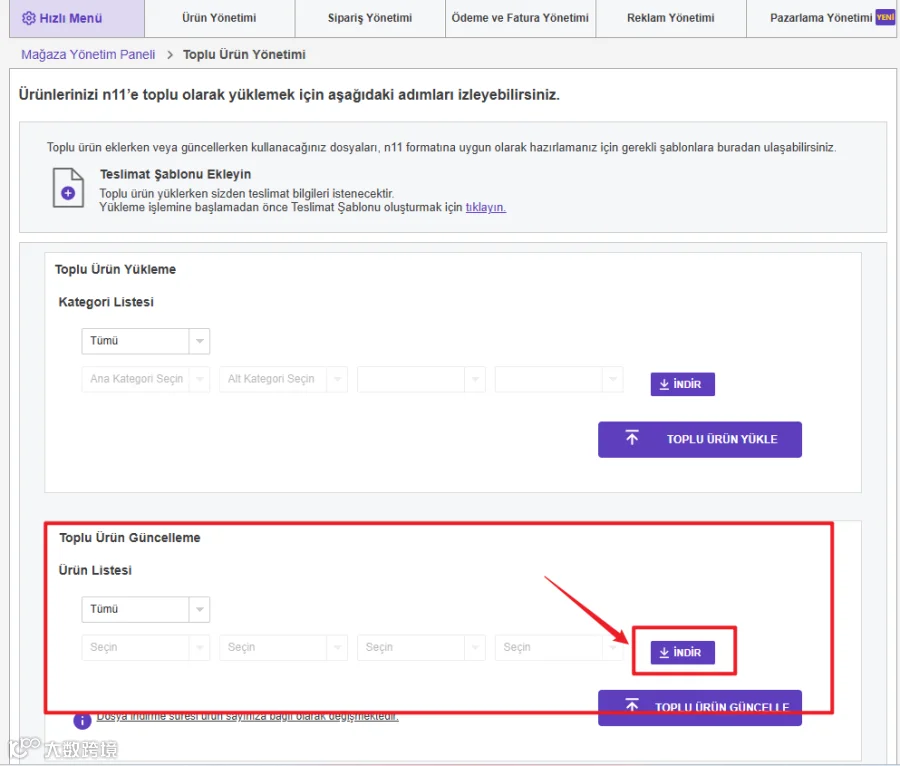The image size is (900, 766).
Task: Open third empty category dropdown in Toplu Ürün Yükleme
Action: (421, 379)
